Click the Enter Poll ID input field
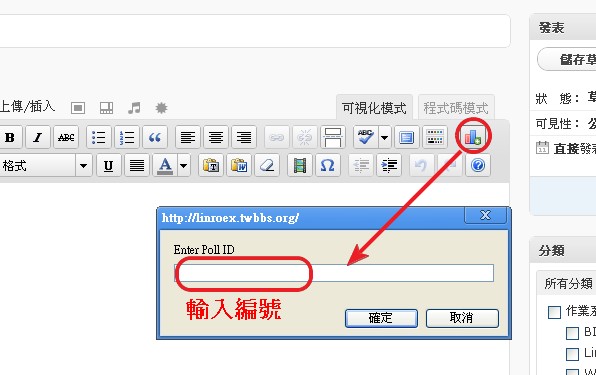This screenshot has width=596, height=375. tap(334, 273)
